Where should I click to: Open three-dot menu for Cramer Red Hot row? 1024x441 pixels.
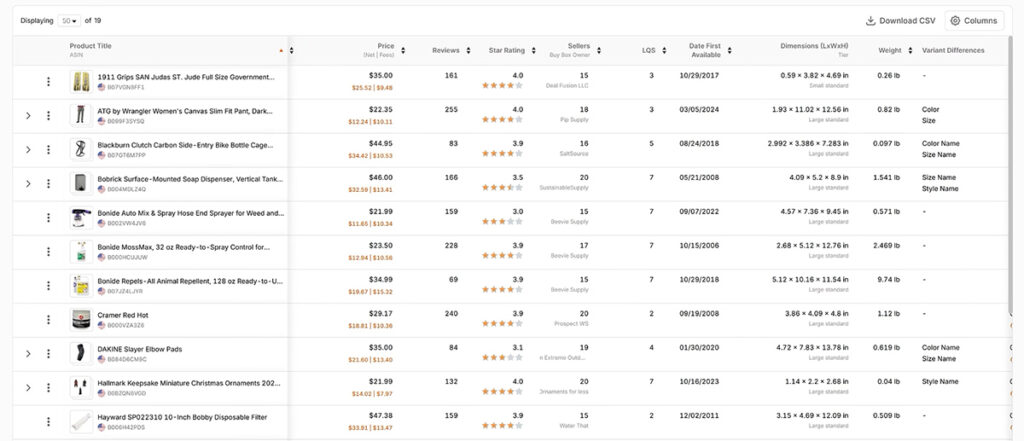(48, 319)
